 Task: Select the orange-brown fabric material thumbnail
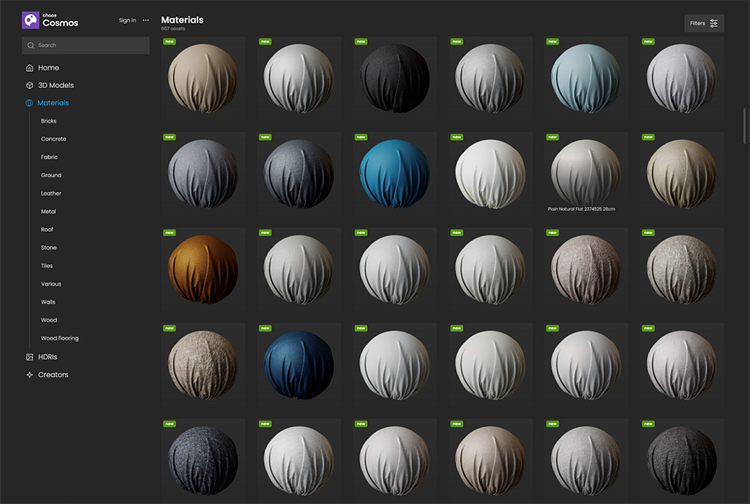[x=203, y=269]
